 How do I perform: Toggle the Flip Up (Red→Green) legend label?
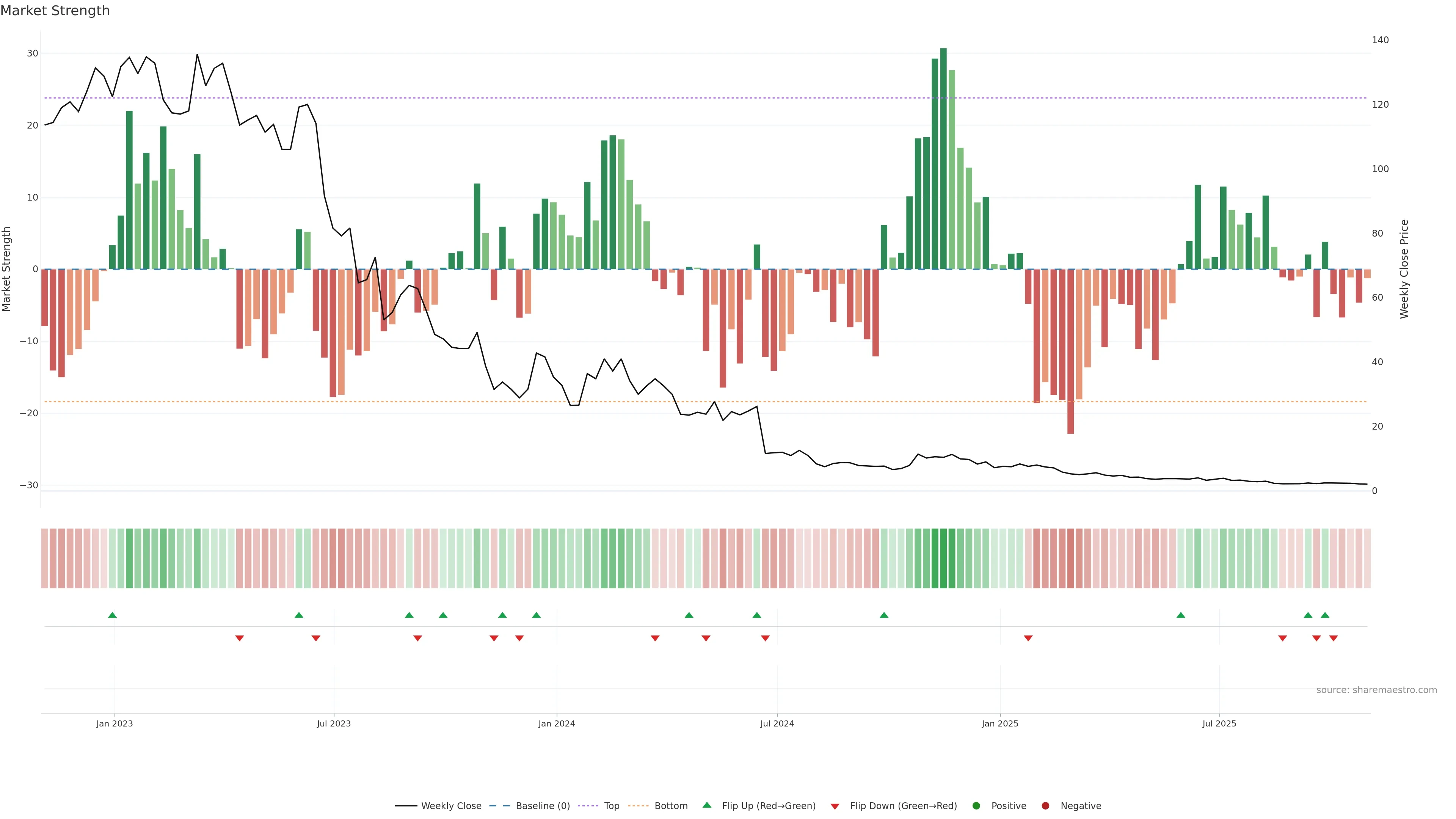tap(769, 805)
